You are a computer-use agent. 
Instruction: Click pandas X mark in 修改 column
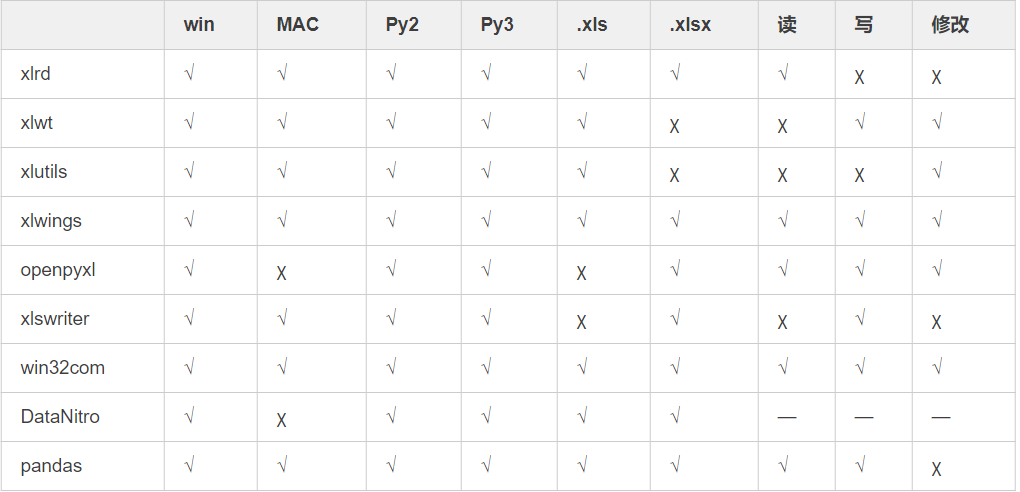936,469
